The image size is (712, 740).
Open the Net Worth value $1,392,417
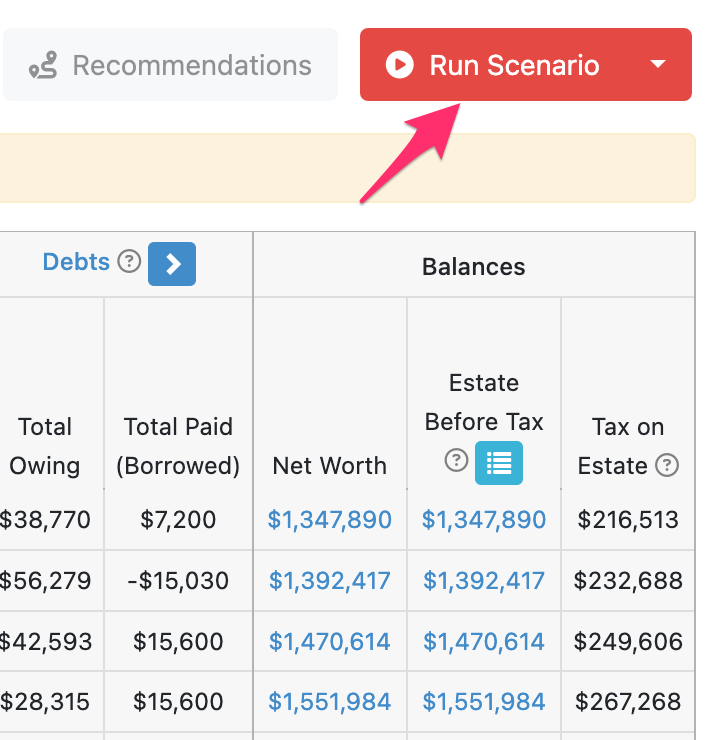(x=329, y=580)
